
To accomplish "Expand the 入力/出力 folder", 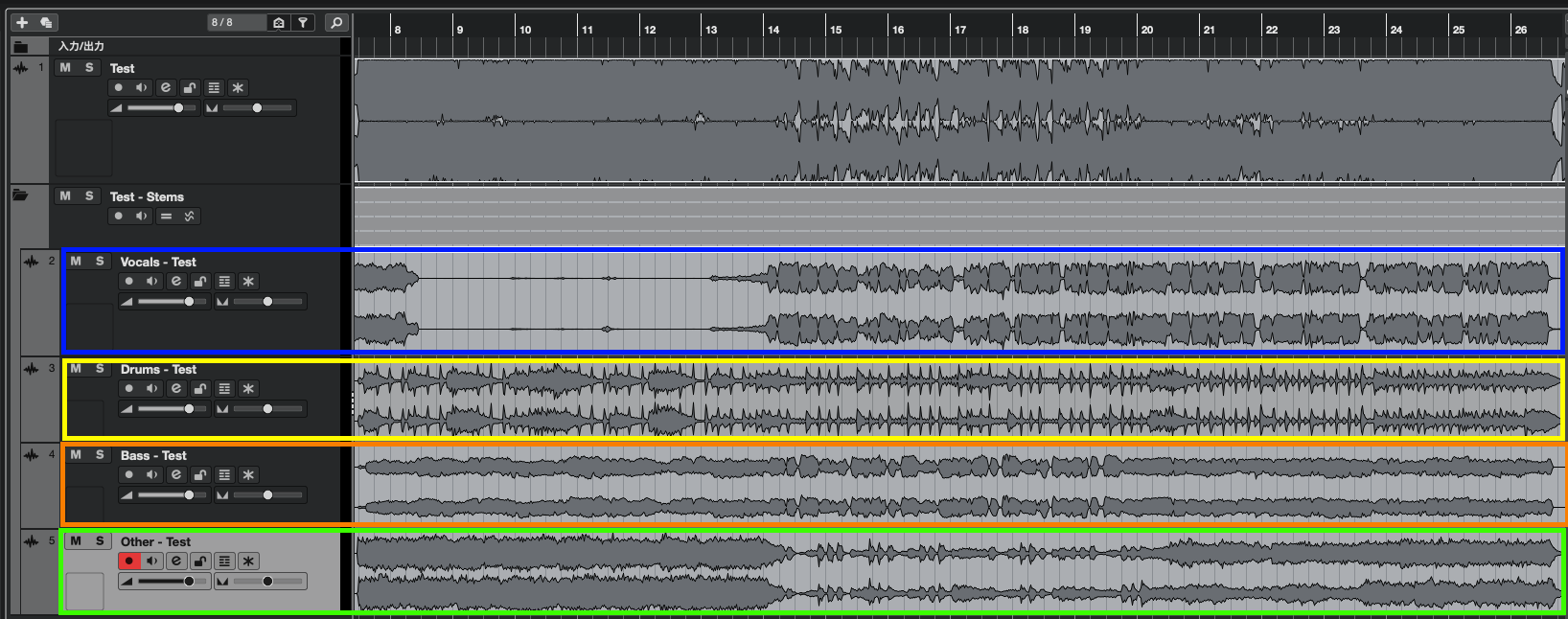I will (20, 46).
